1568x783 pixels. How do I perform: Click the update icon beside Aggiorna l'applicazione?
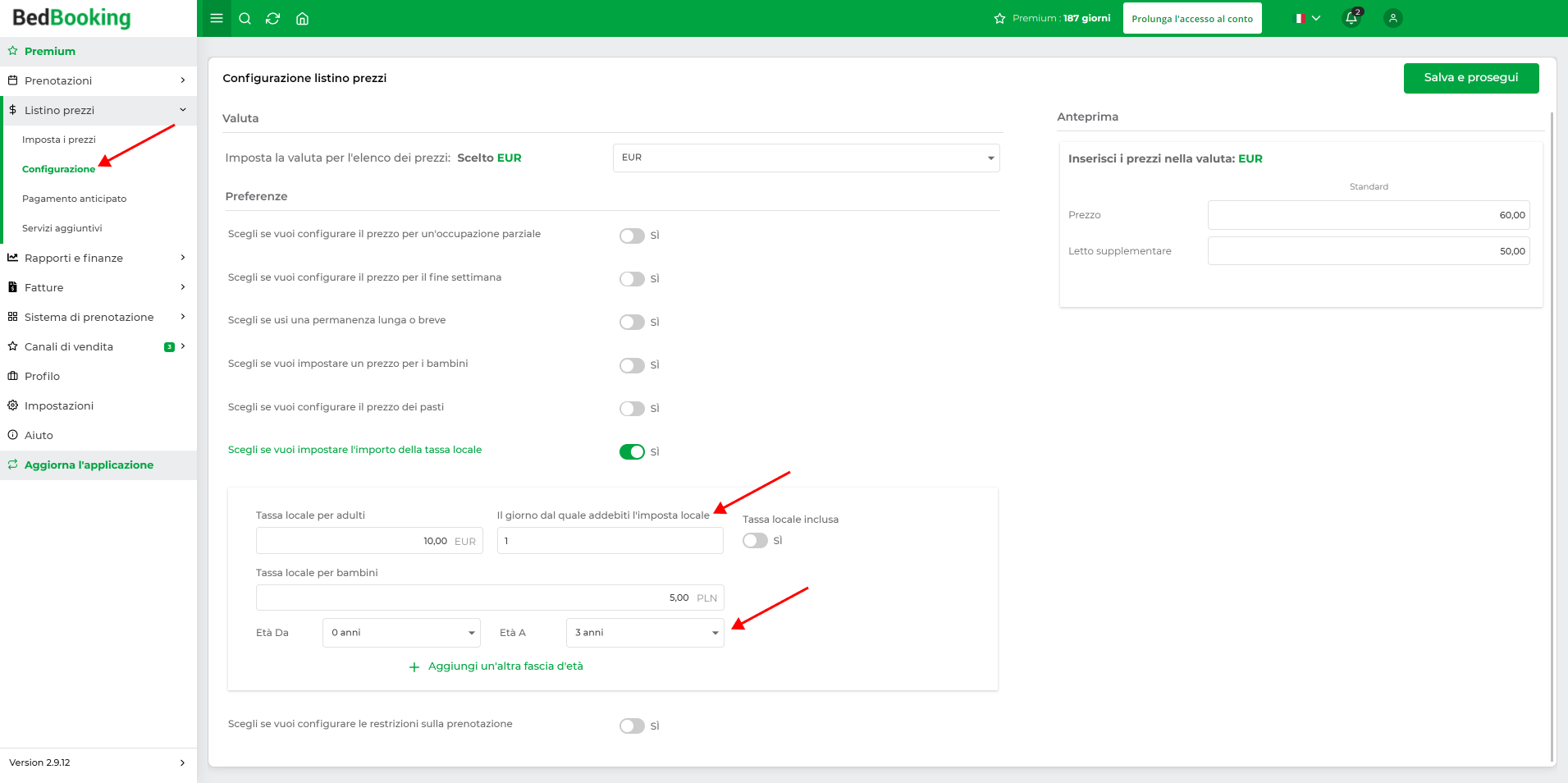12,465
